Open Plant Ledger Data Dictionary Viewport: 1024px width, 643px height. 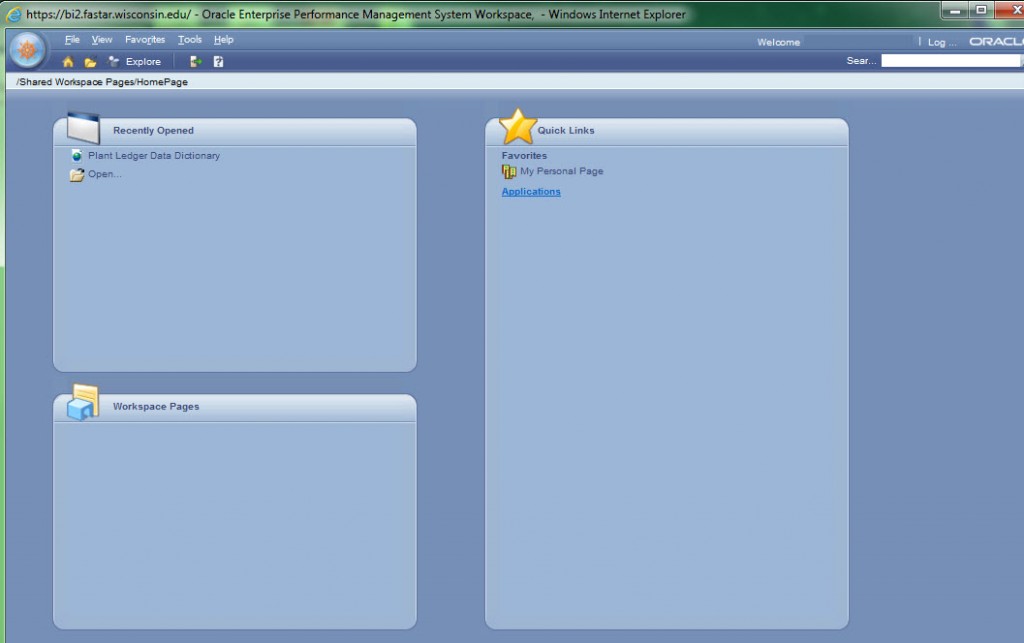click(153, 156)
